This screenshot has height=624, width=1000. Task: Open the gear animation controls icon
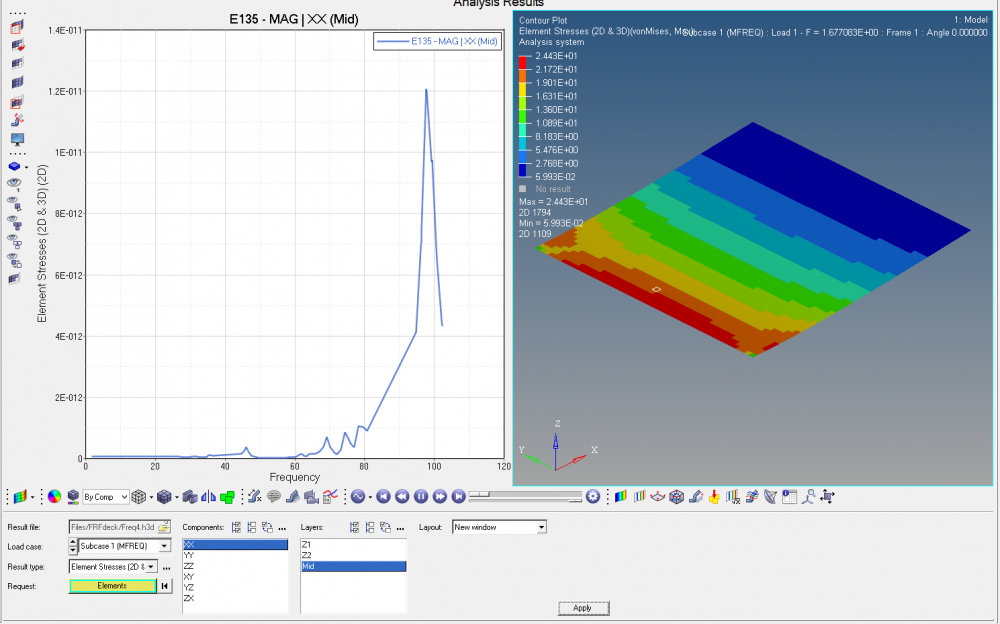pos(593,496)
